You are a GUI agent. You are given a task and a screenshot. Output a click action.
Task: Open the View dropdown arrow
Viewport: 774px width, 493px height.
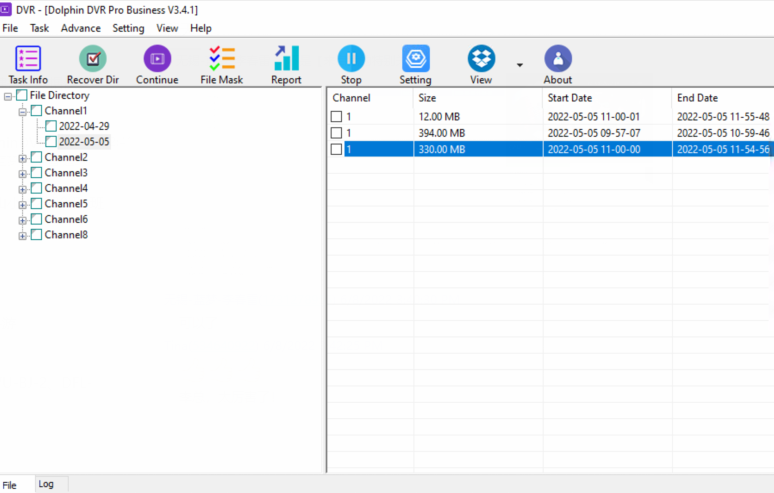[519, 65]
